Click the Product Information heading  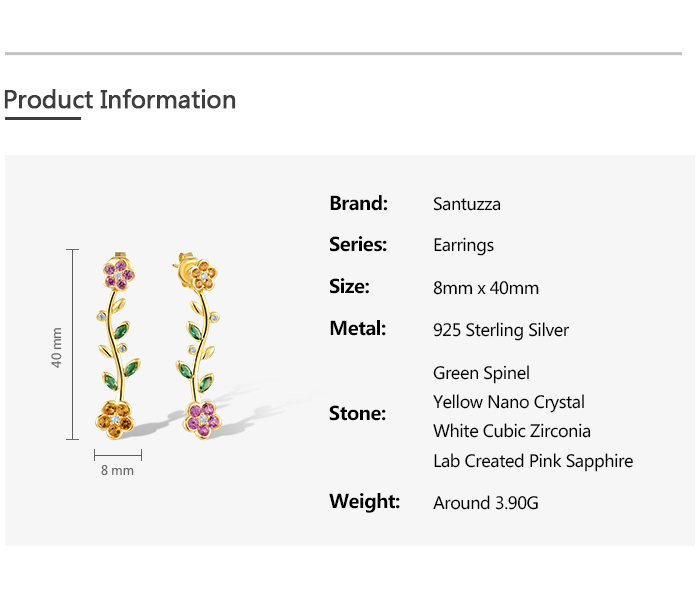[120, 100]
